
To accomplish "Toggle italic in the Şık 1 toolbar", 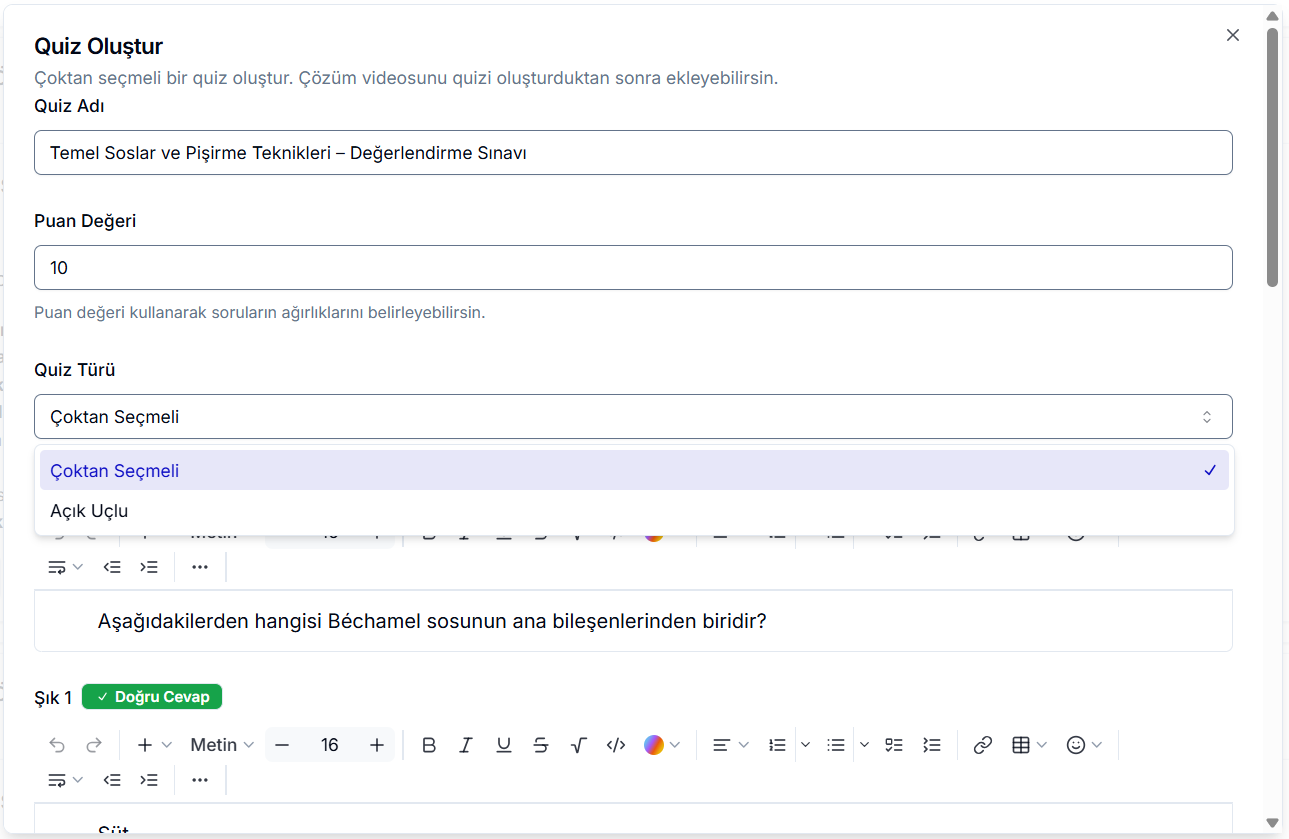I will point(466,745).
